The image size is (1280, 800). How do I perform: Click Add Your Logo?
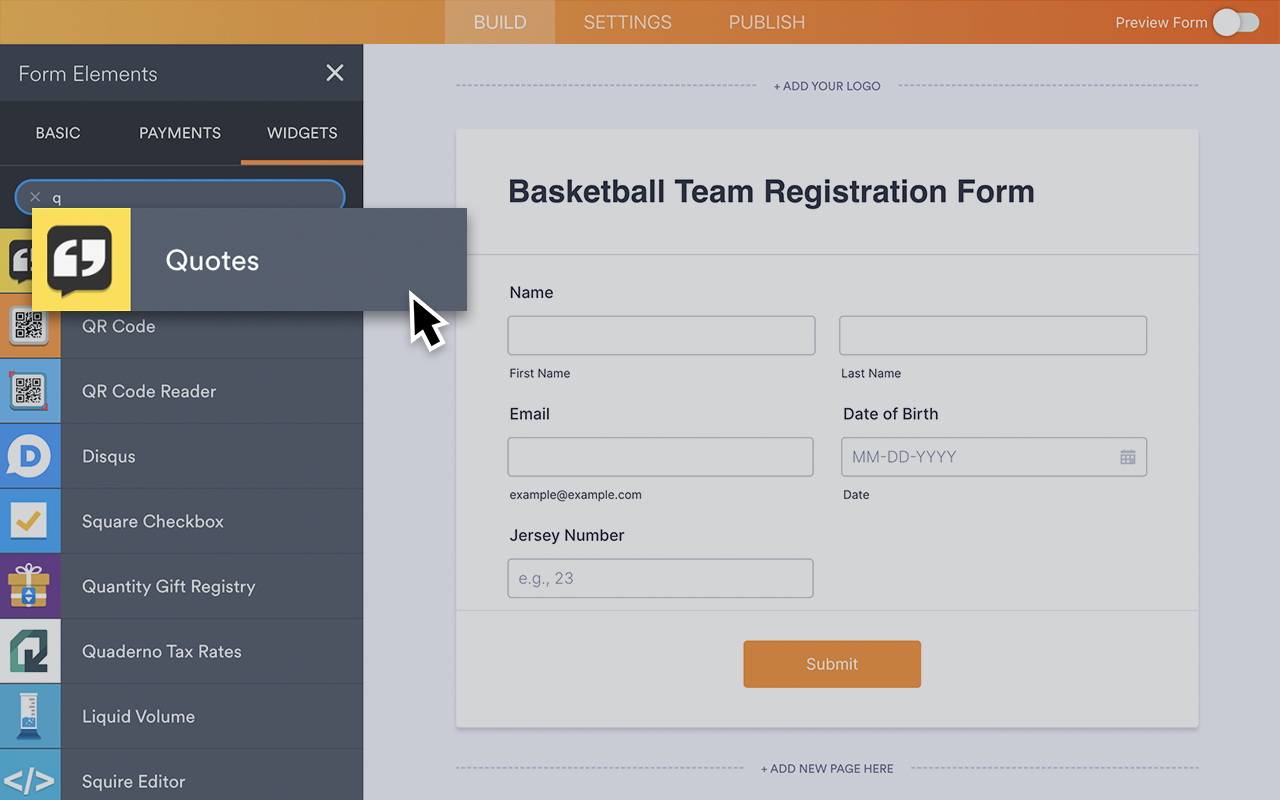[827, 86]
